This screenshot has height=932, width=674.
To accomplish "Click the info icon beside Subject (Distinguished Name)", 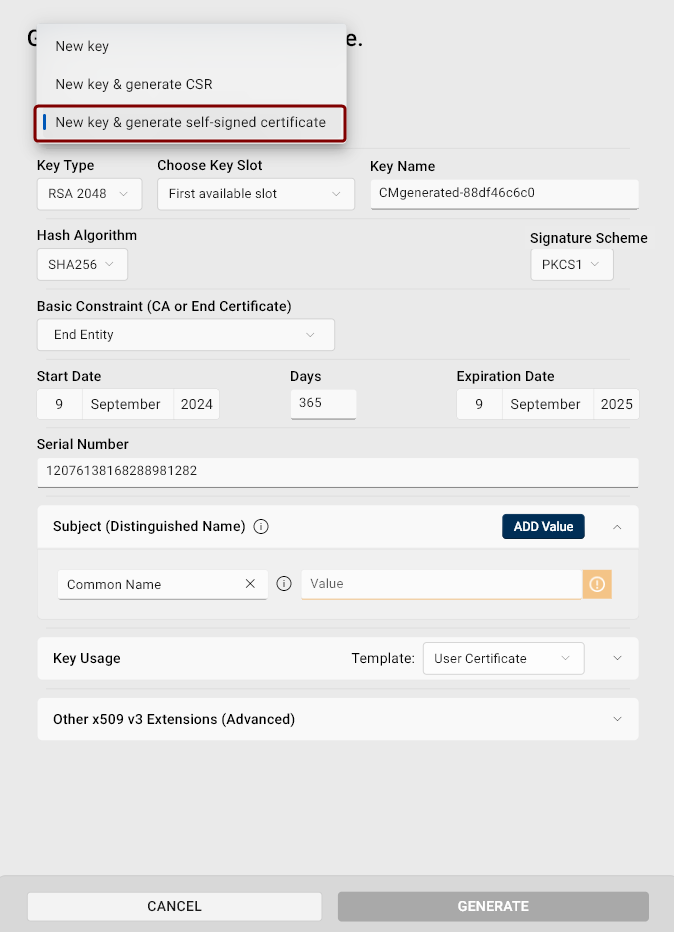I will [261, 526].
